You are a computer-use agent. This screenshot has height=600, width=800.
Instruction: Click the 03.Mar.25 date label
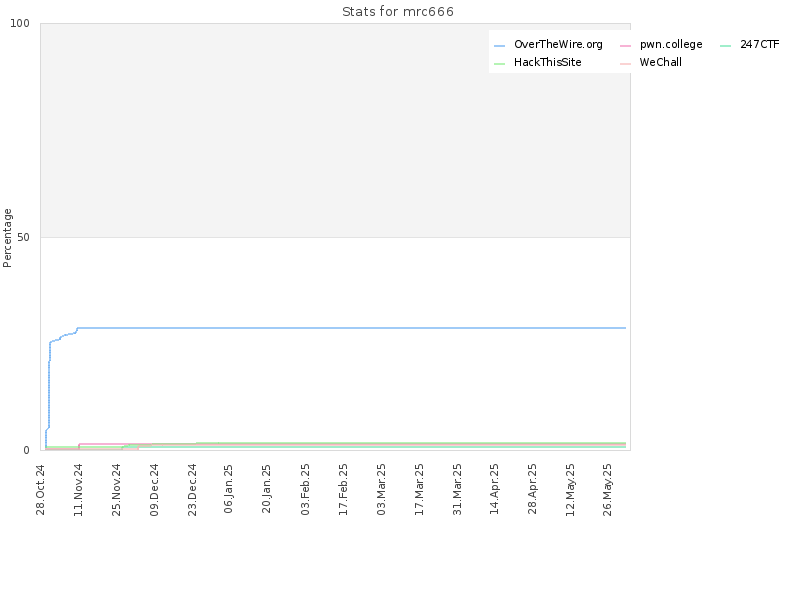click(381, 489)
